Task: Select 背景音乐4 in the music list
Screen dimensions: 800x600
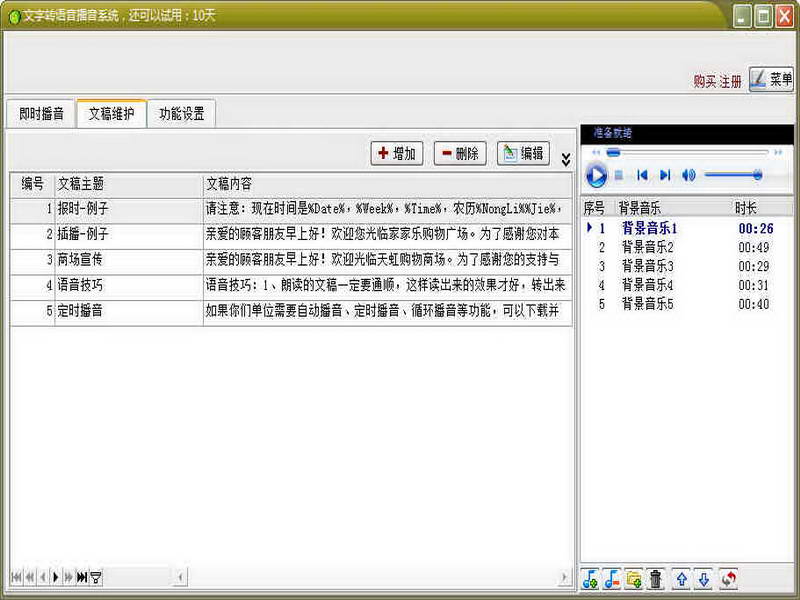Action: coord(687,285)
